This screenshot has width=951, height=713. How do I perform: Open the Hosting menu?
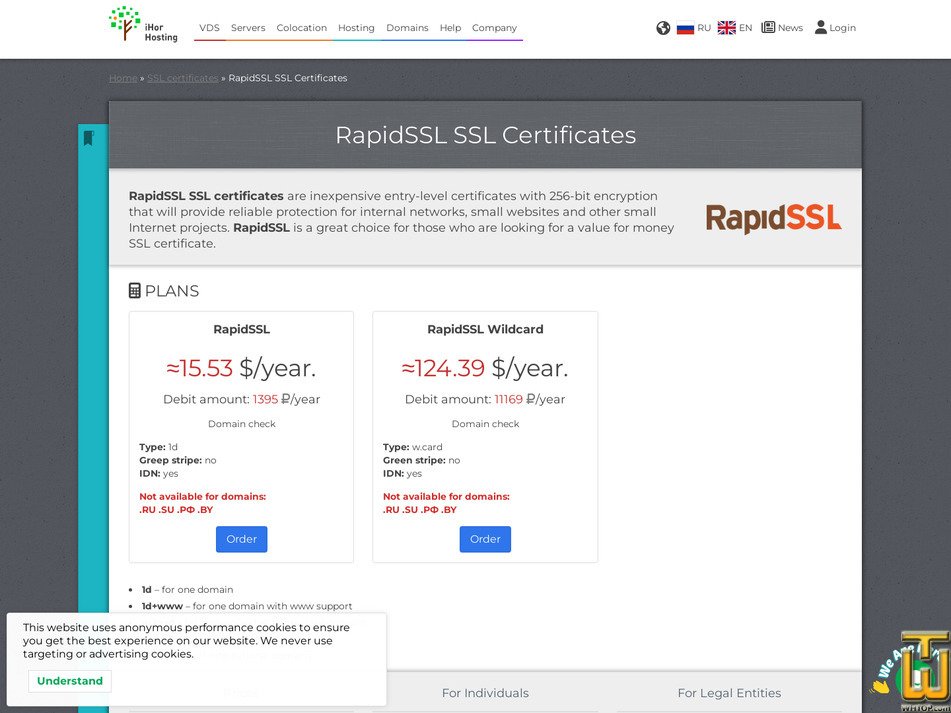point(356,28)
